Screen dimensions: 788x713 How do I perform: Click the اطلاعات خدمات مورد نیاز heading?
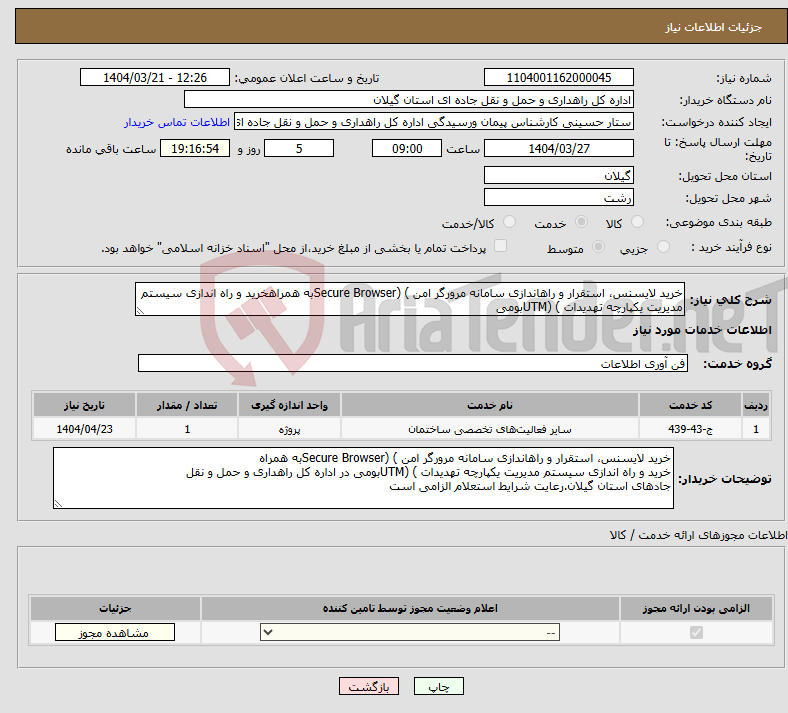[x=702, y=330]
